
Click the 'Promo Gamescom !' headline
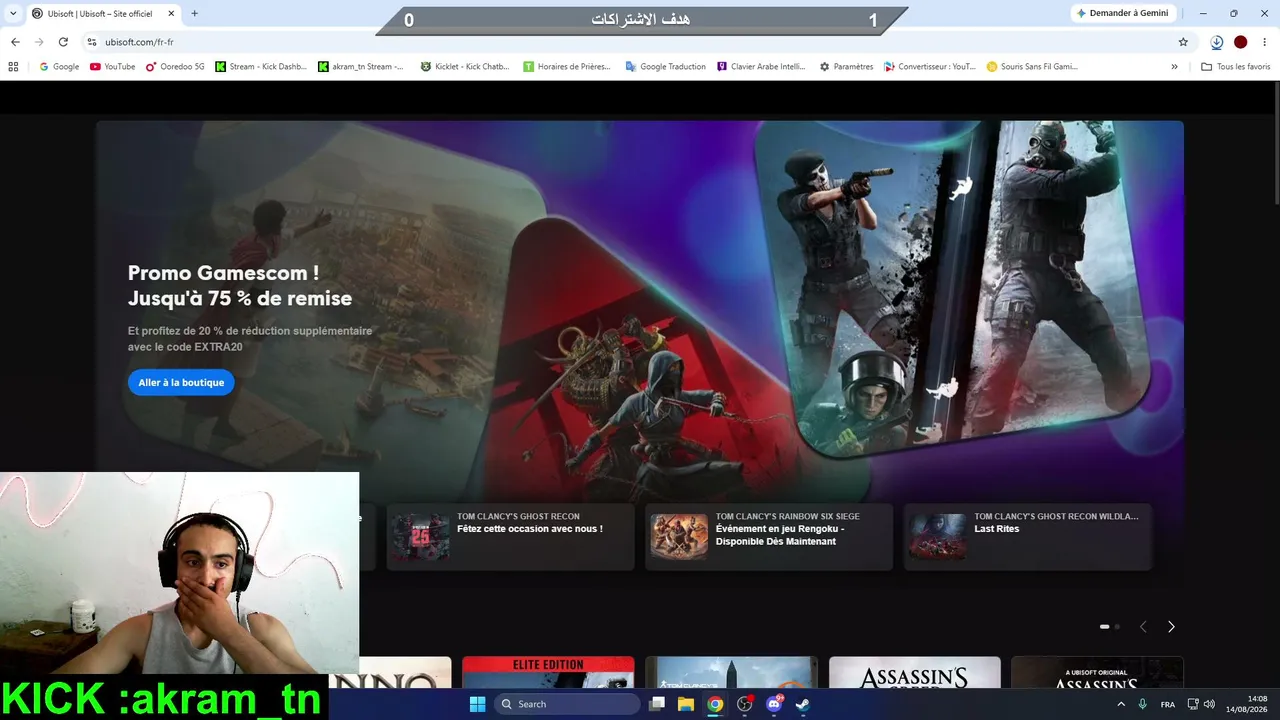[224, 272]
